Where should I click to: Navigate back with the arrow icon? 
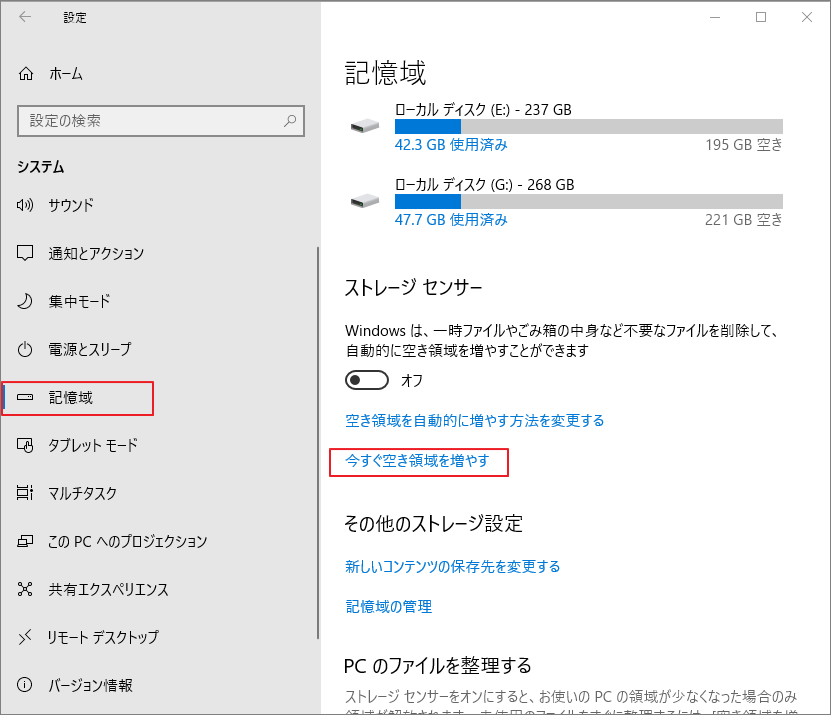[24, 17]
